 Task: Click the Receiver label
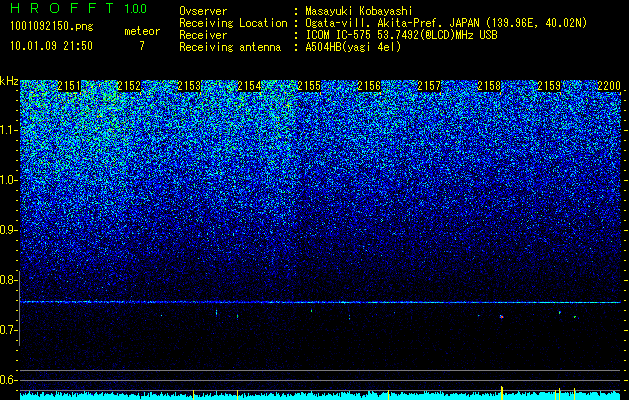203,35
